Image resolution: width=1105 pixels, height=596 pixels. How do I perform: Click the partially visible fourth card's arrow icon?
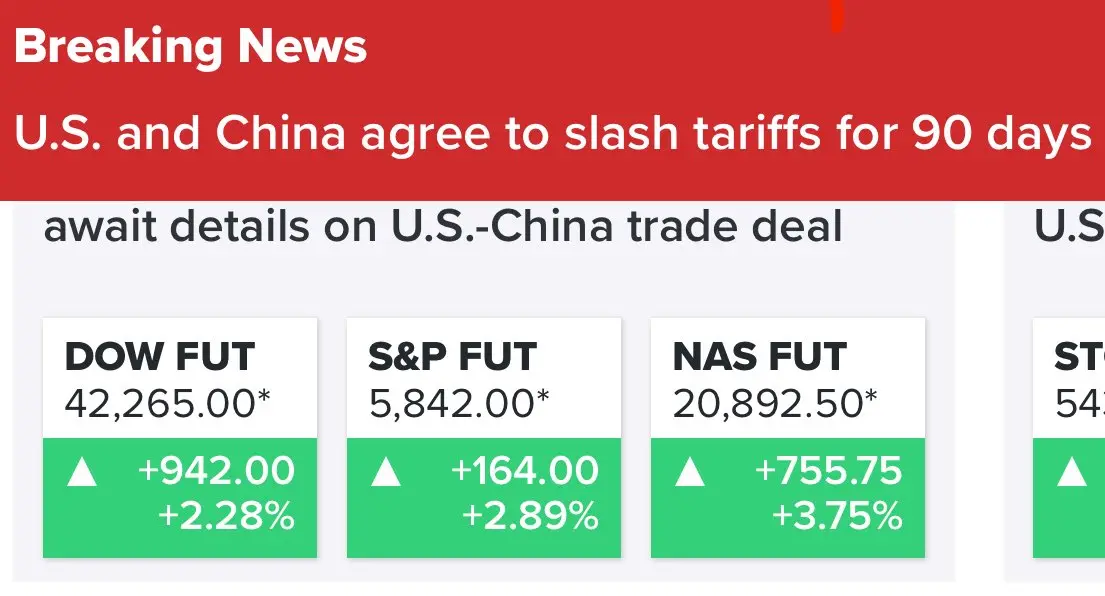1072,472
